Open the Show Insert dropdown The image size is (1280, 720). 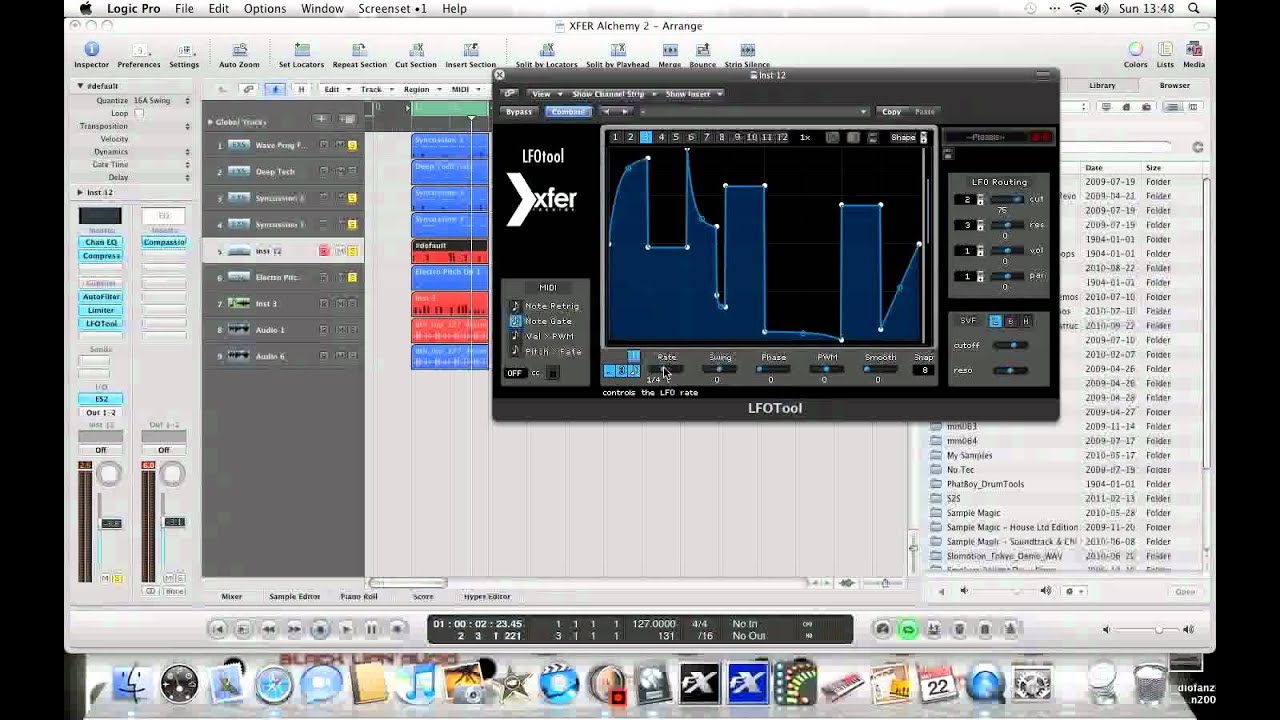tap(693, 93)
